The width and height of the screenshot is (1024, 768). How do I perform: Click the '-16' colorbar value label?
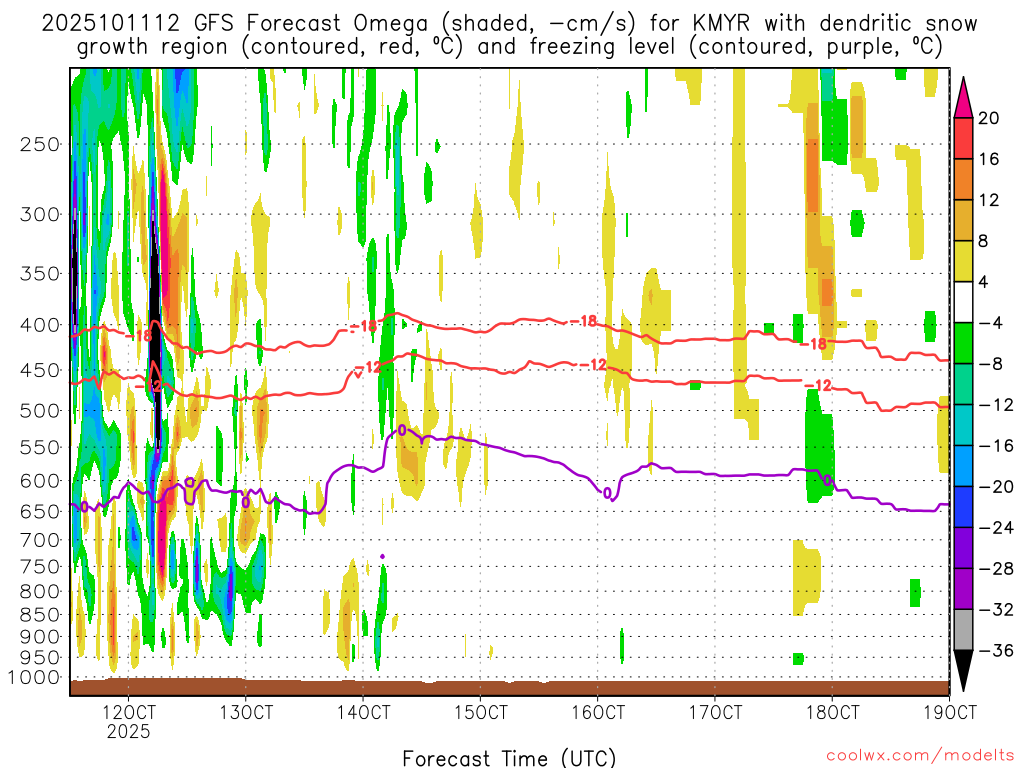point(996,446)
